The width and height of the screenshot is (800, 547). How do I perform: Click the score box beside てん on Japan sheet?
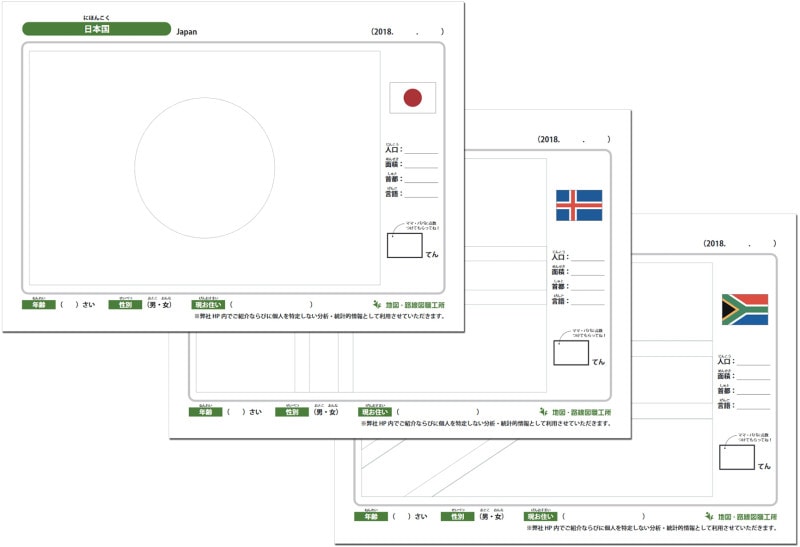pos(404,246)
